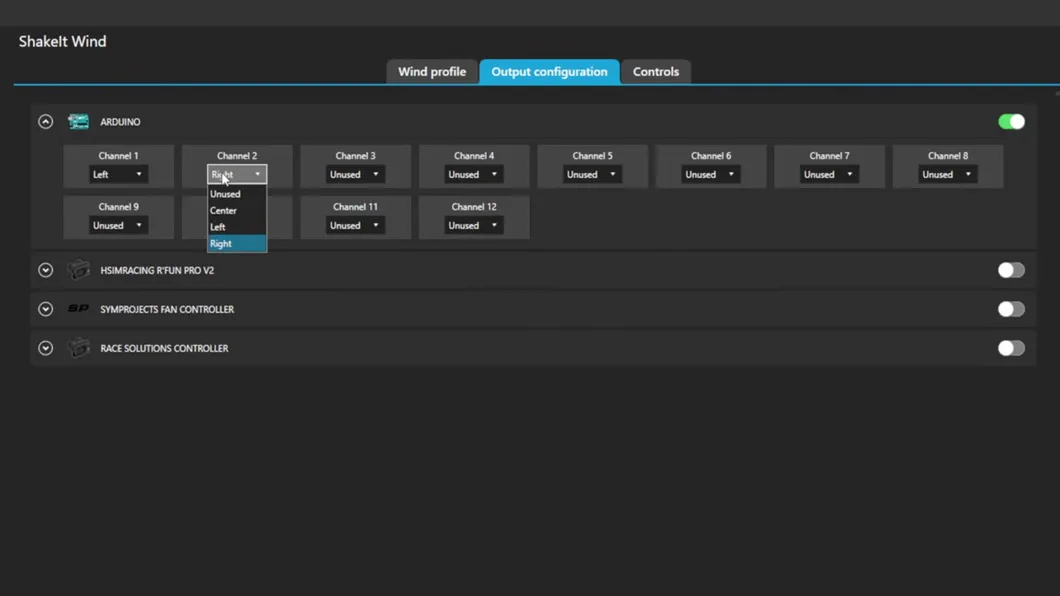Enable the Race Solutions Controller toggle

1011,348
